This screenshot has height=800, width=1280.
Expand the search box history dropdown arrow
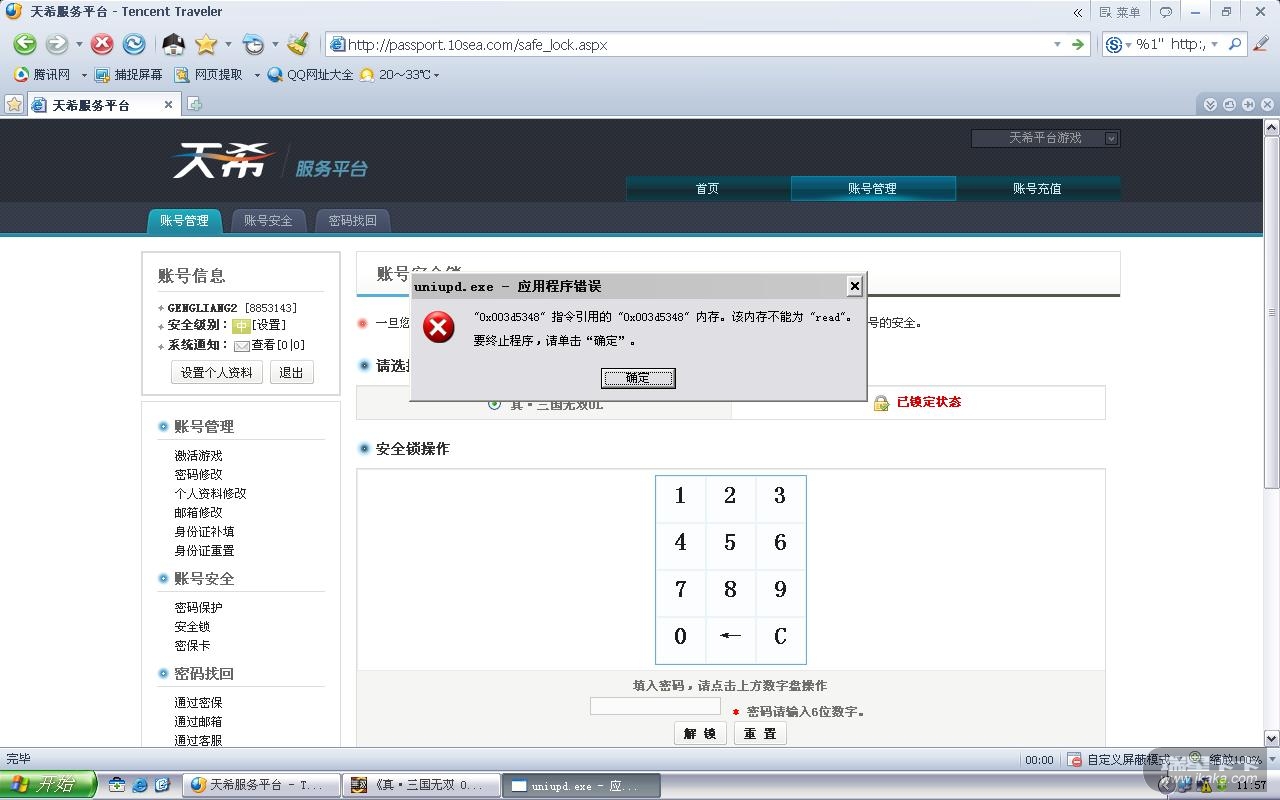tap(1215, 44)
